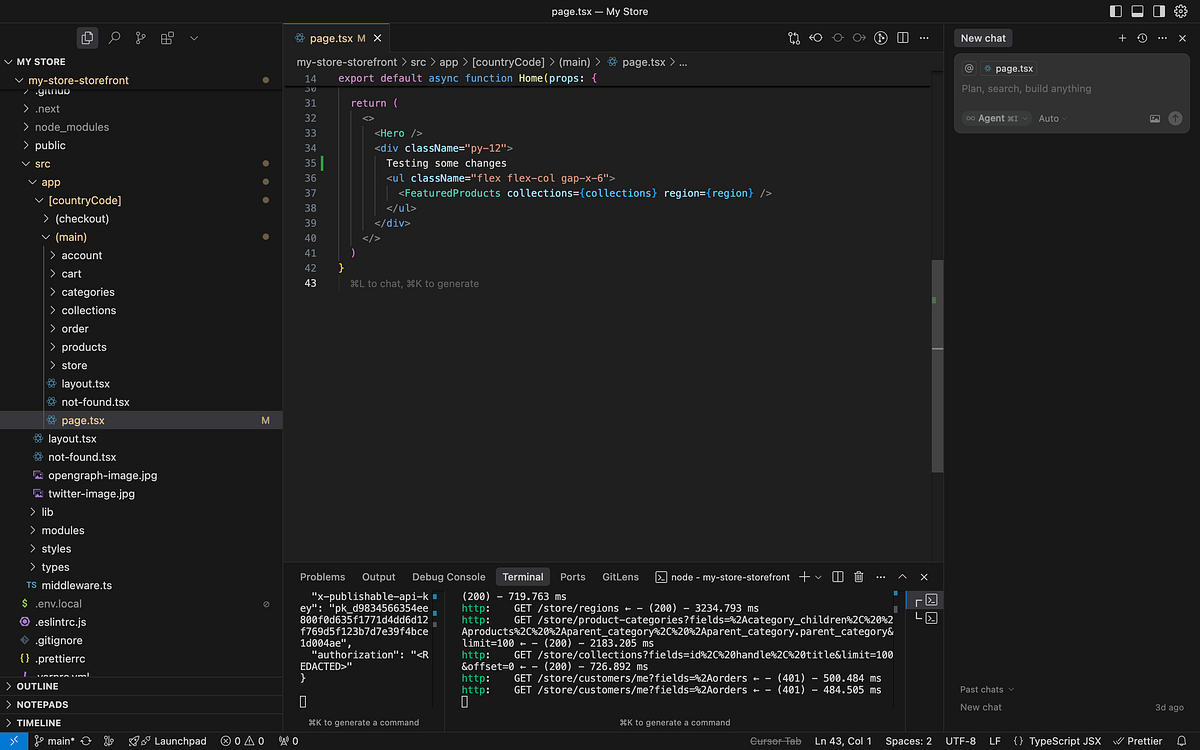Split the editor using the split icon
Screen dimensions: 1200x750
[902, 37]
